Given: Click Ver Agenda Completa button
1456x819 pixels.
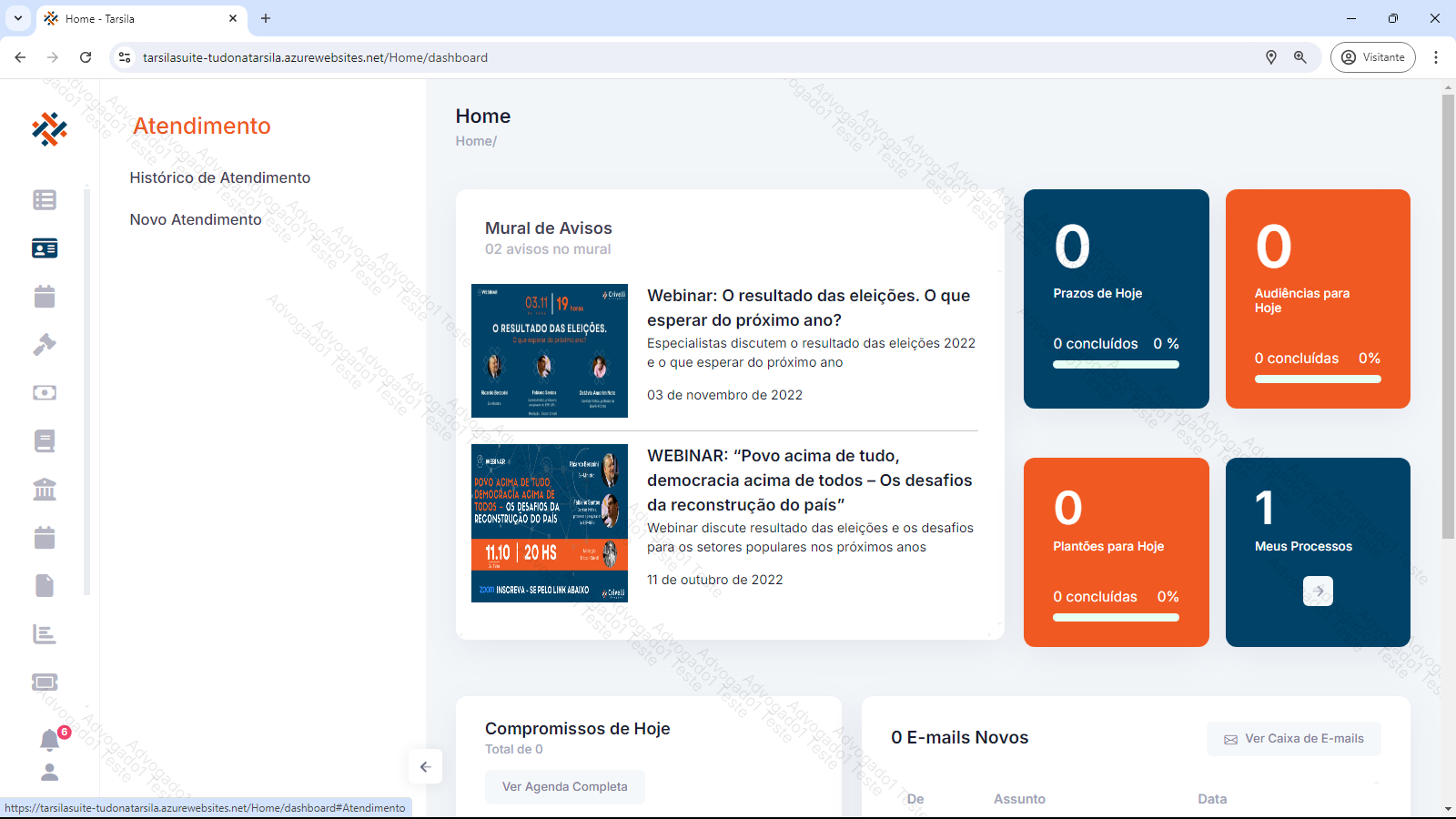Looking at the screenshot, I should click(564, 786).
